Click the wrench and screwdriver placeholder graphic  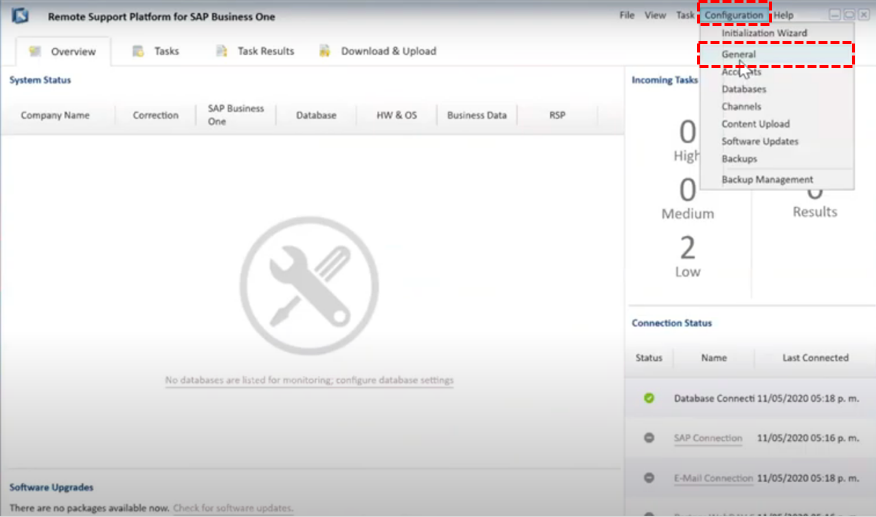tap(309, 286)
